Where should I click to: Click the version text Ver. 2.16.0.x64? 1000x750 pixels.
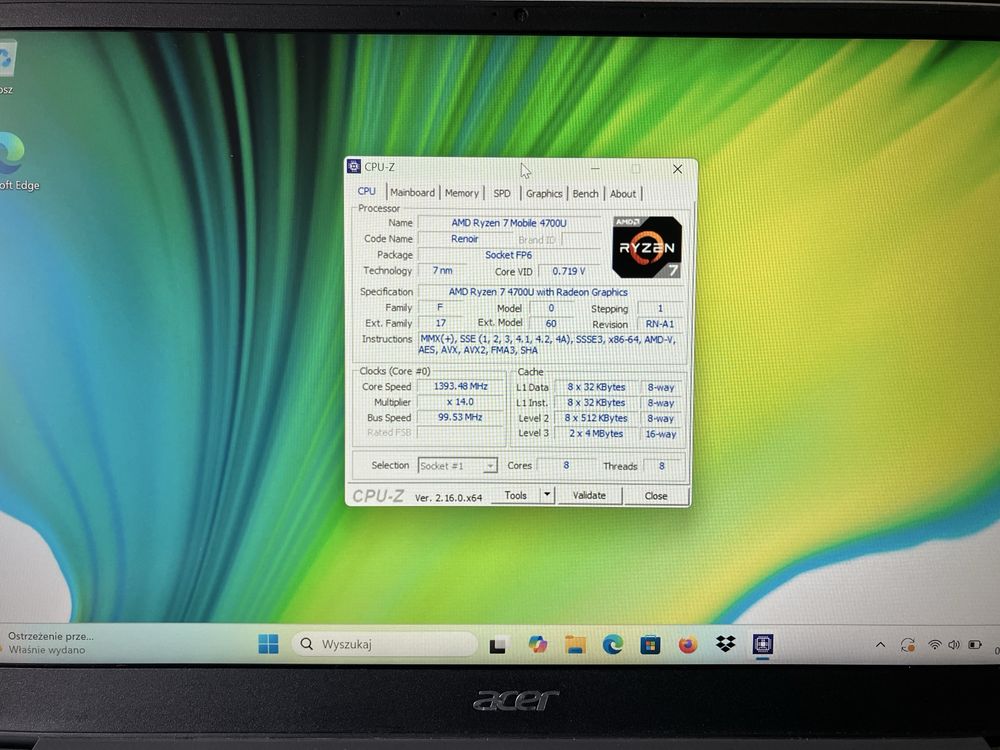click(x=448, y=497)
